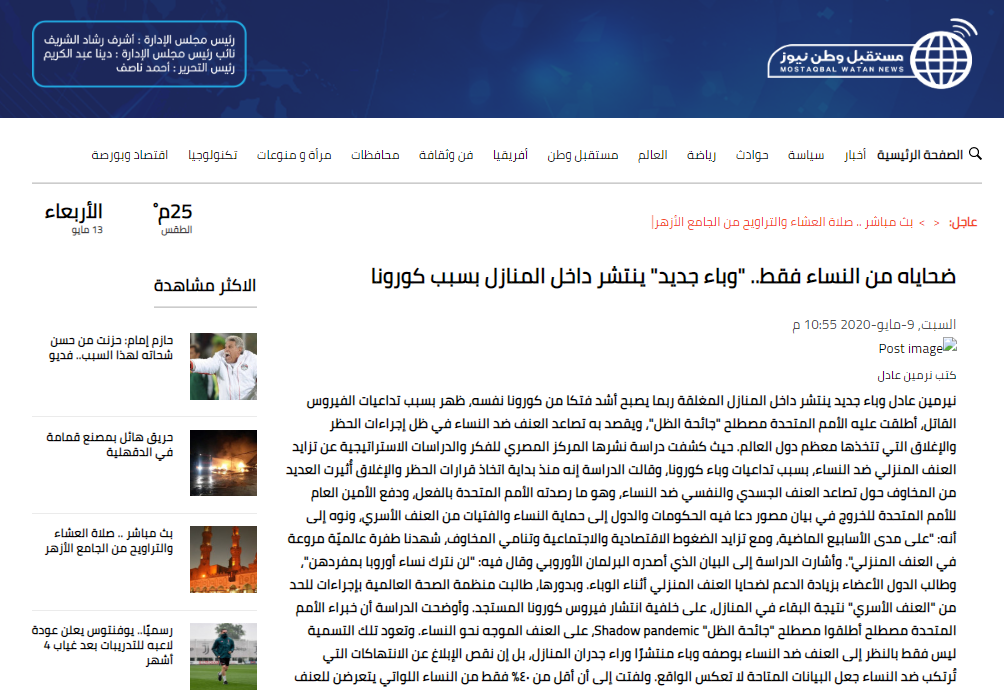1004x692 pixels.
Task: Open the Hazem Emam story thumbnail
Action: coord(223,366)
